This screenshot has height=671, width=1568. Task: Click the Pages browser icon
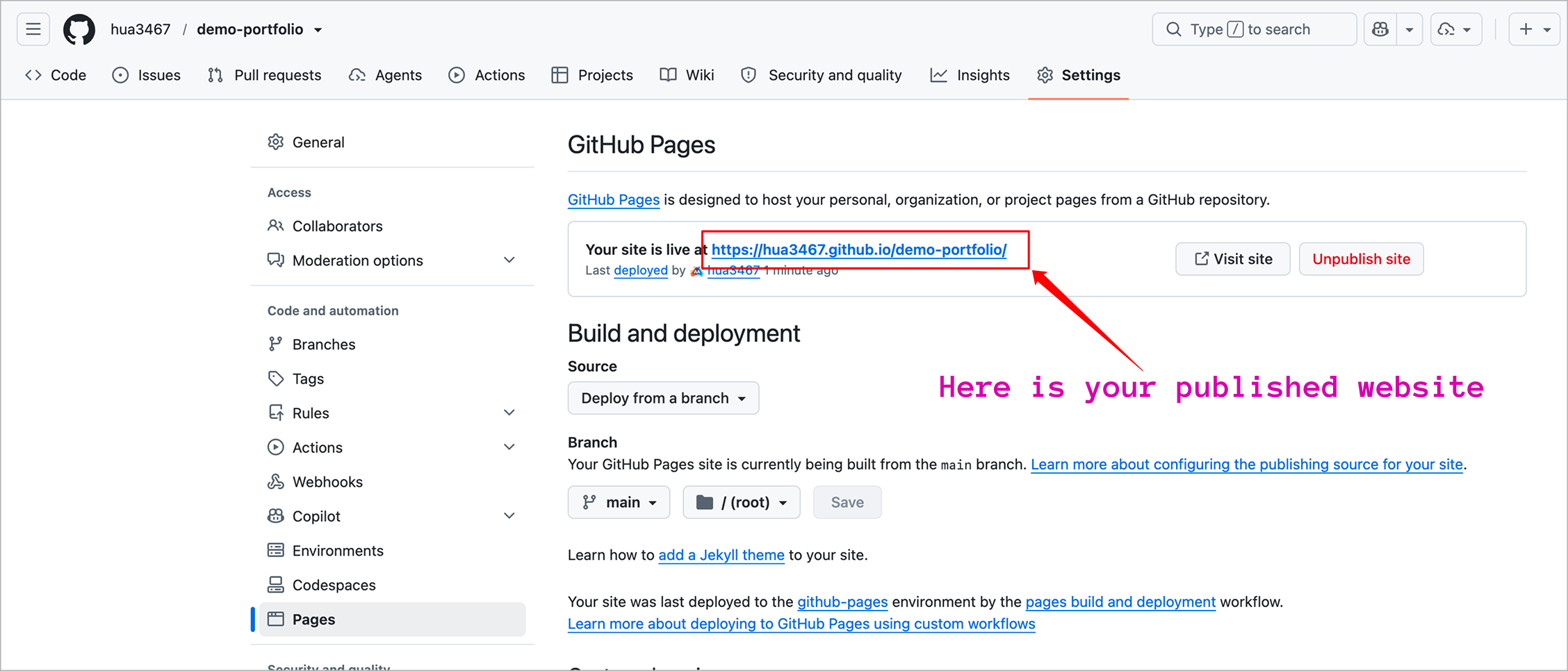tap(276, 619)
